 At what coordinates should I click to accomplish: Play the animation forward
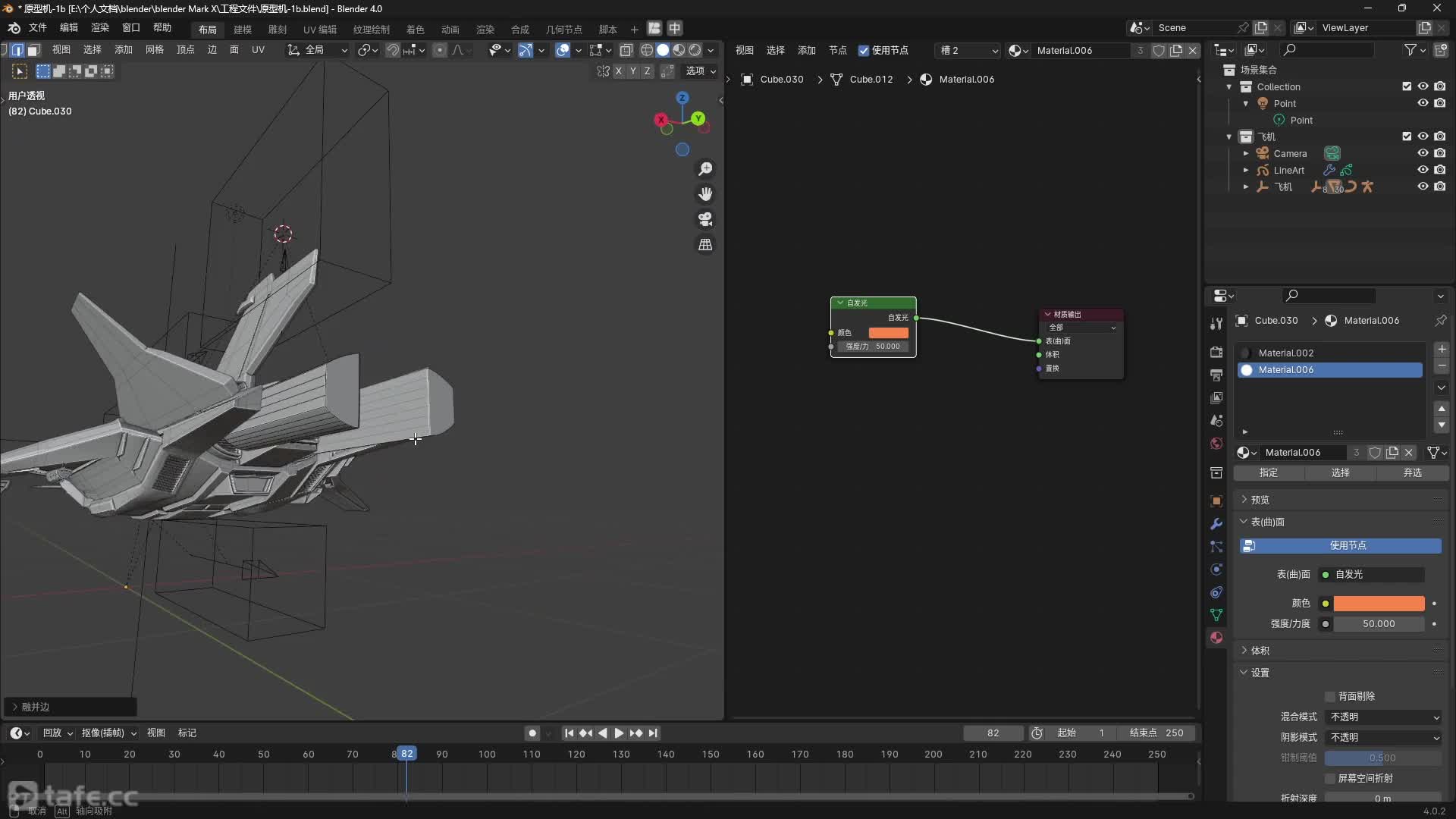tap(619, 733)
